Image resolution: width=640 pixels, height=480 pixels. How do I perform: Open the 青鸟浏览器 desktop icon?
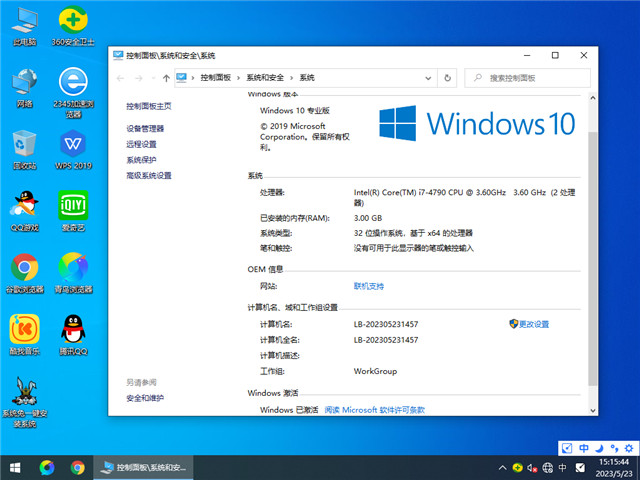(x=73, y=273)
